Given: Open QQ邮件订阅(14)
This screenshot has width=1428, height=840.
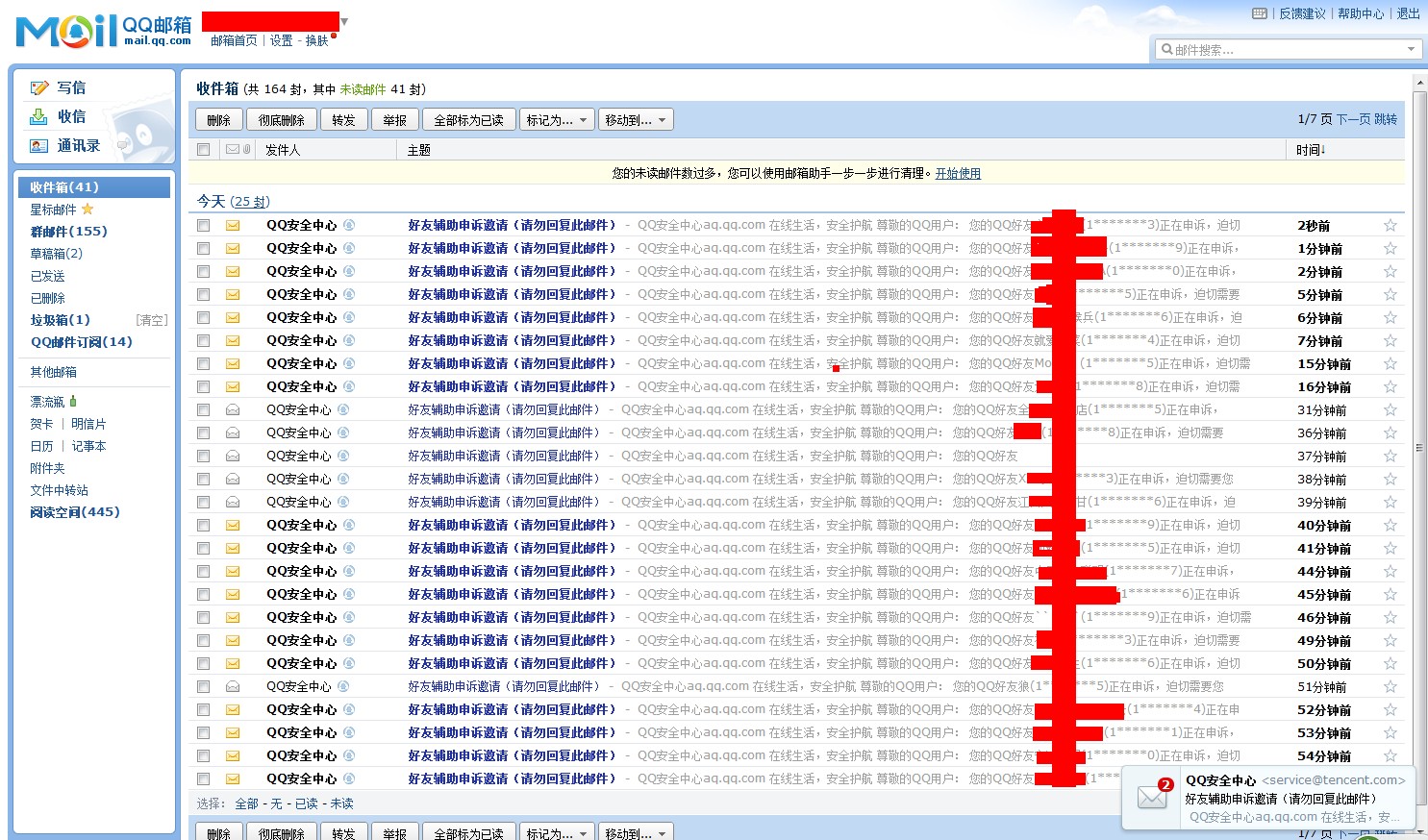Looking at the screenshot, I should [81, 341].
